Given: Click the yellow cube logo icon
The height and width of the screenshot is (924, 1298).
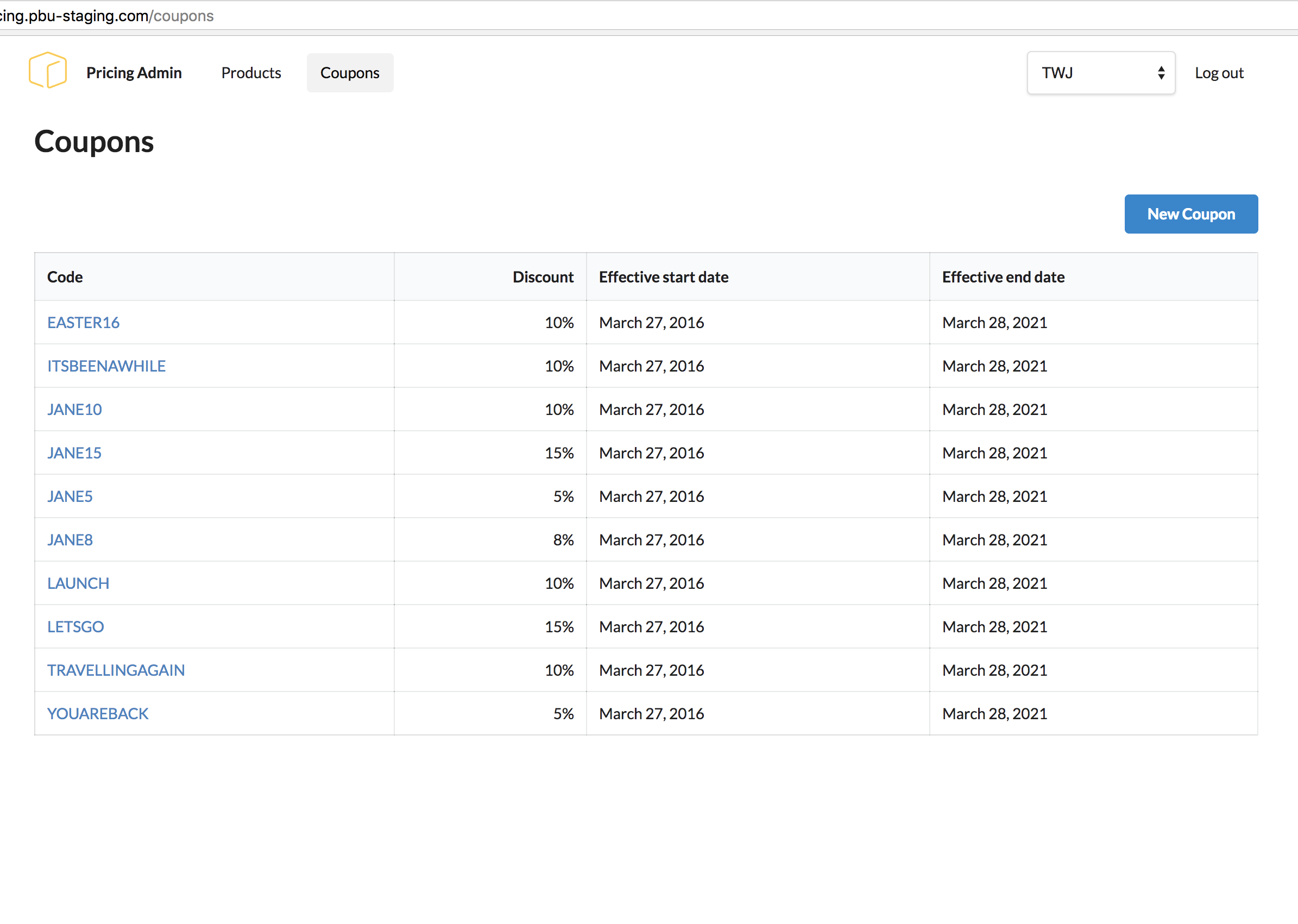Looking at the screenshot, I should click(48, 71).
